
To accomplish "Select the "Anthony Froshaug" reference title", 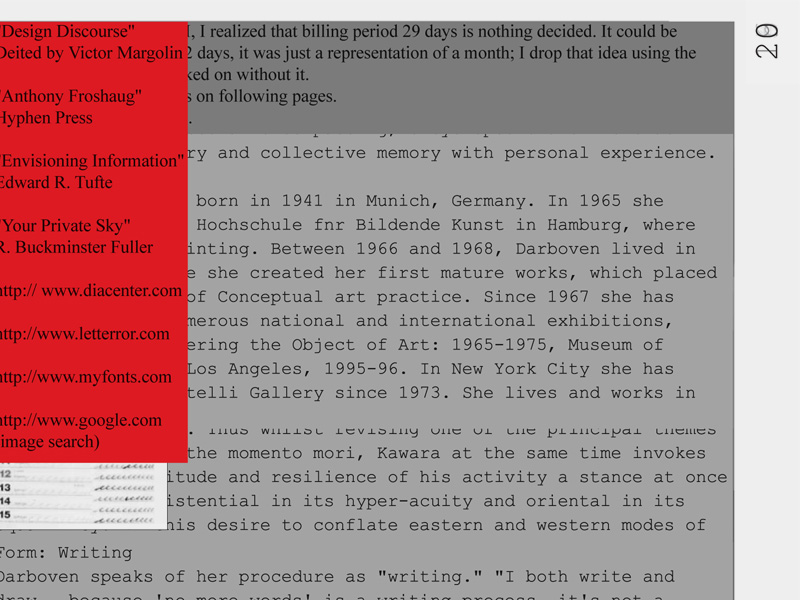I will [70, 97].
